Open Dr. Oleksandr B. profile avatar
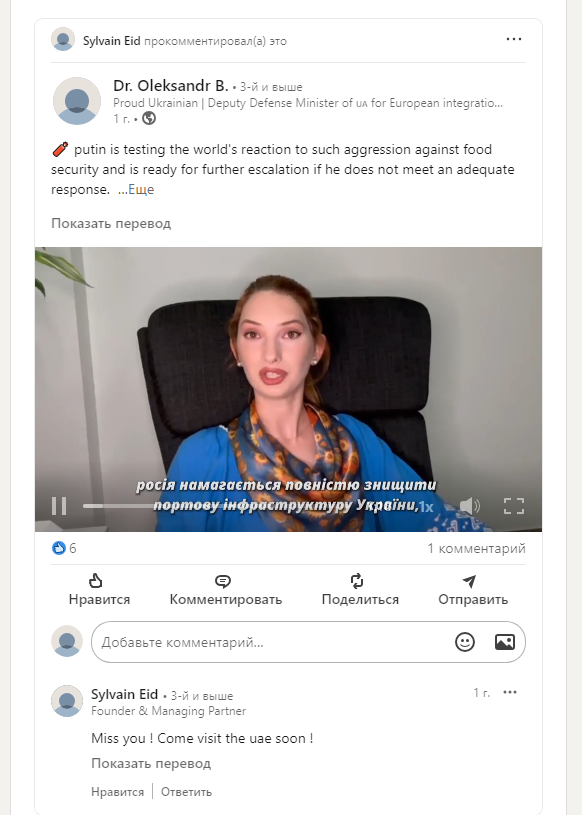Image resolution: width=582 pixels, height=815 pixels. point(77,101)
